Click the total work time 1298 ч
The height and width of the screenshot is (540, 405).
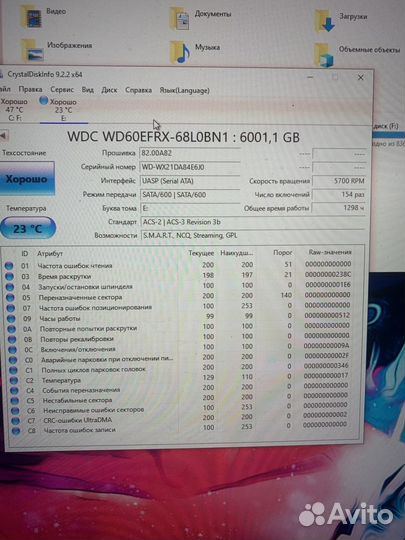click(339, 208)
